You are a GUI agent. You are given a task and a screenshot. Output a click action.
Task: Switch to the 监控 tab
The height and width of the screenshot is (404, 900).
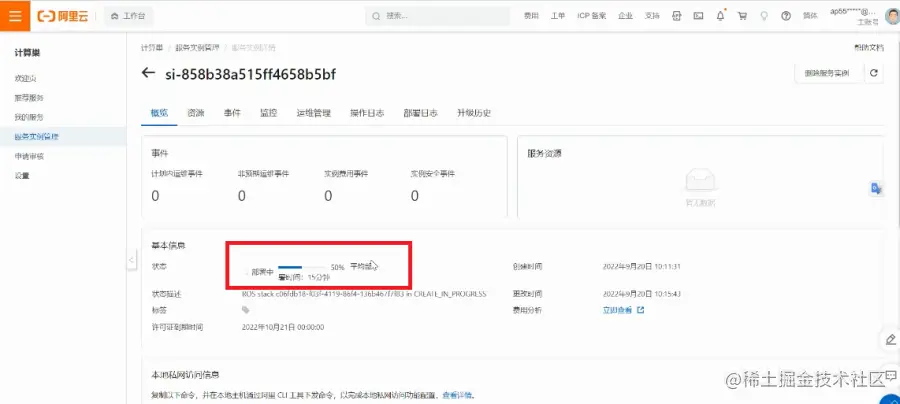click(269, 113)
